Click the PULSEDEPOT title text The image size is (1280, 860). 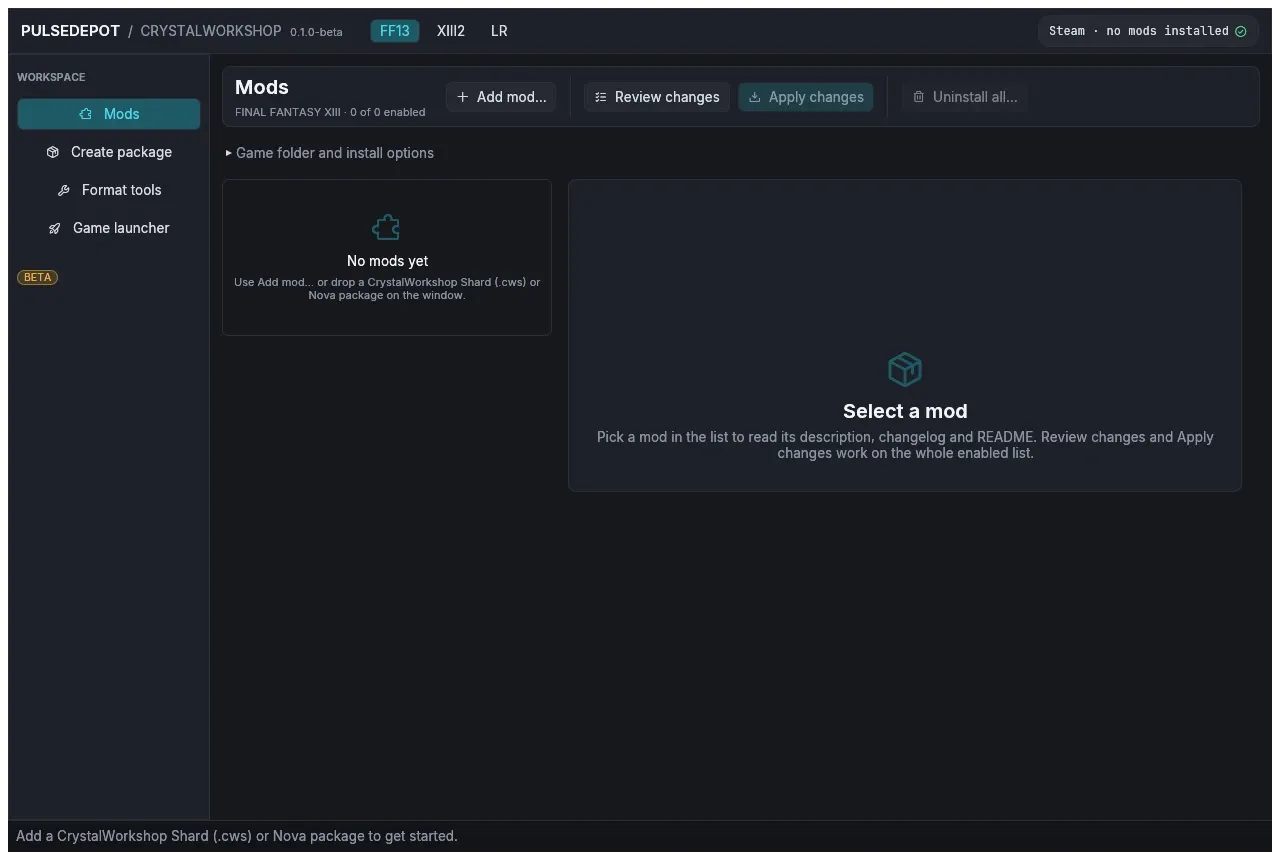[x=70, y=31]
